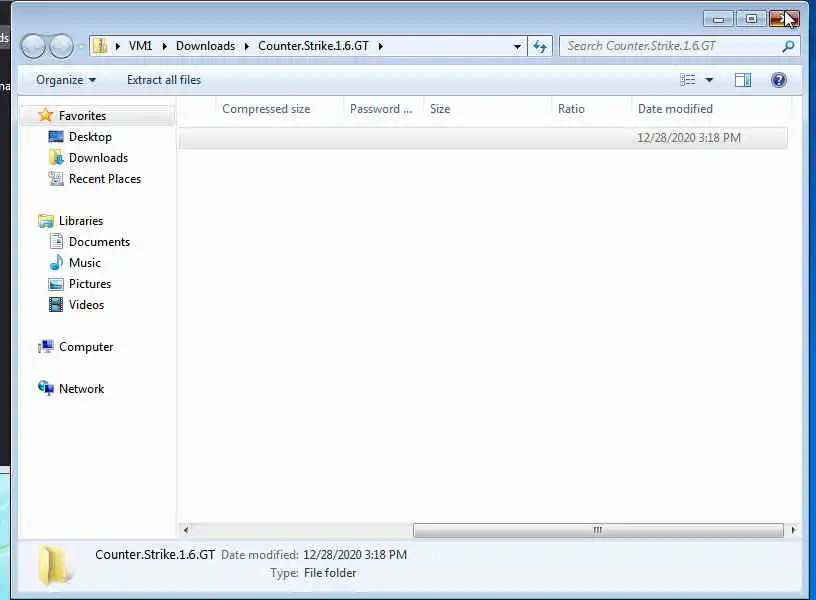The image size is (816, 600).
Task: Click Counter.Strike.1.6.GT in the breadcrumb
Action: (x=313, y=46)
